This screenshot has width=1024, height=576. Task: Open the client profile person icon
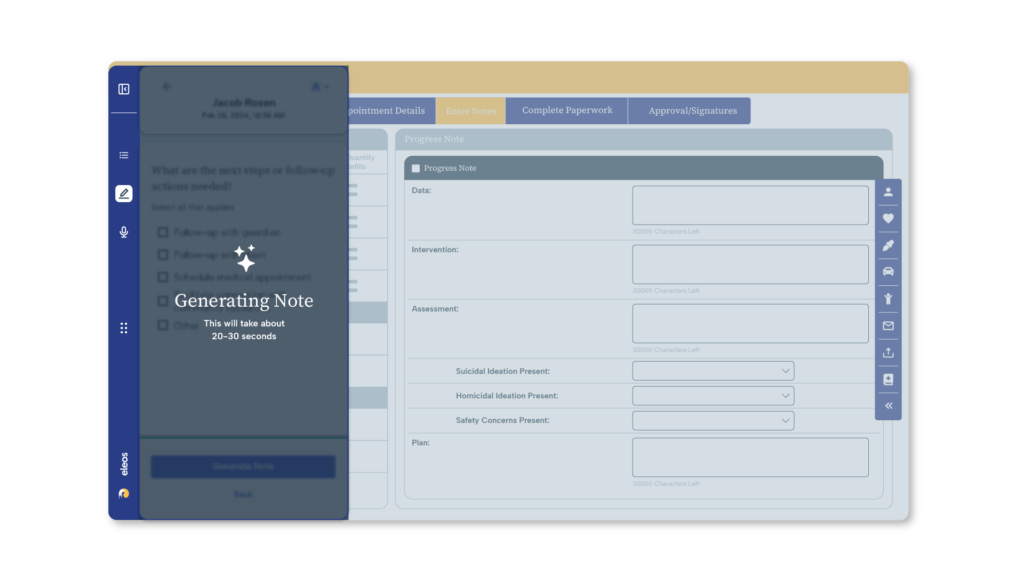888,193
